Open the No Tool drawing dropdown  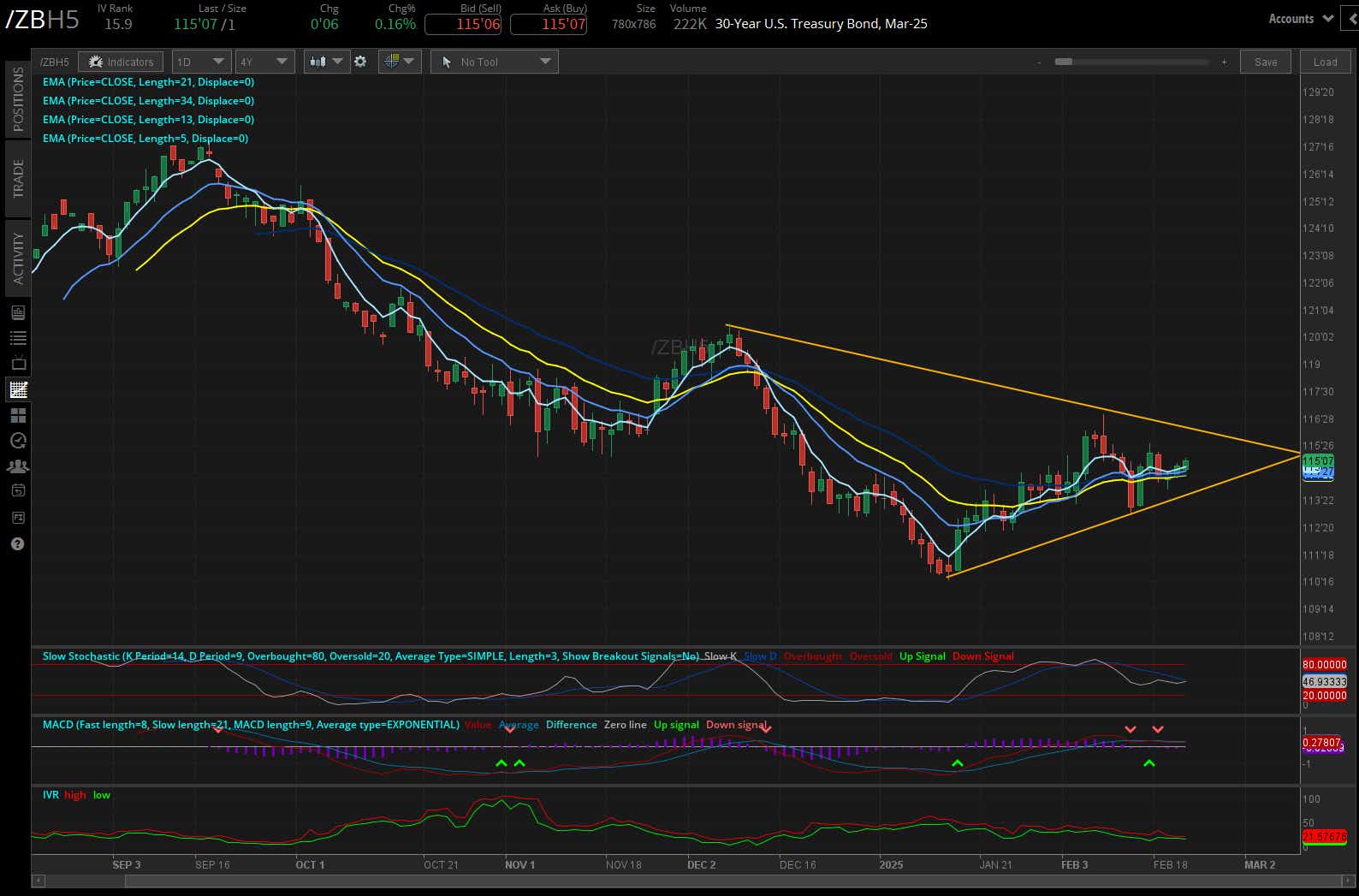[495, 62]
